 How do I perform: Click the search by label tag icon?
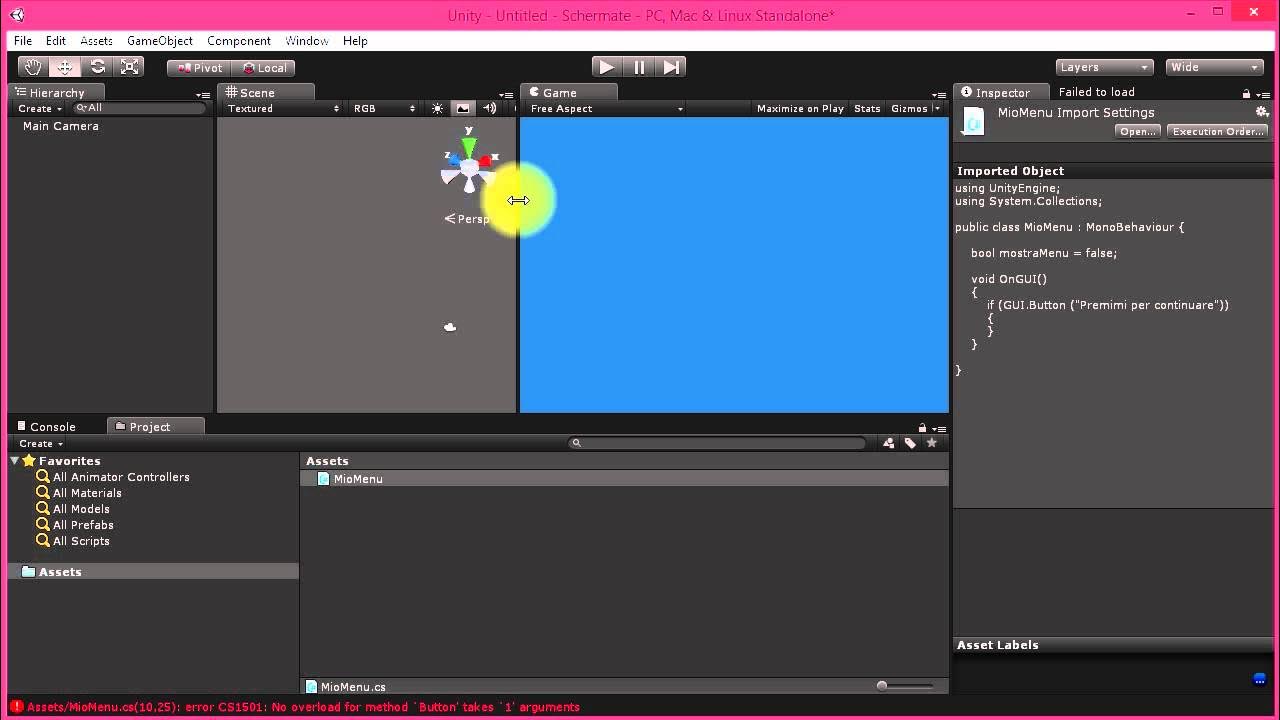pyautogui.click(x=910, y=443)
